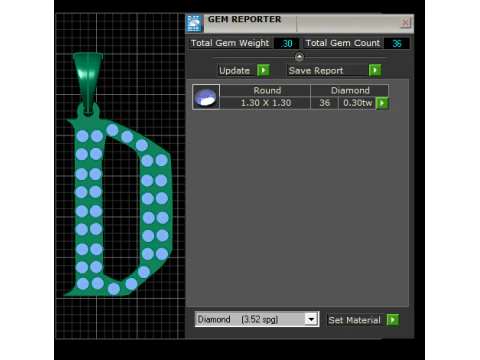The width and height of the screenshot is (480, 360).
Task: Click the Diamond (3.52 spg) combo box
Action: pyautogui.click(x=257, y=319)
